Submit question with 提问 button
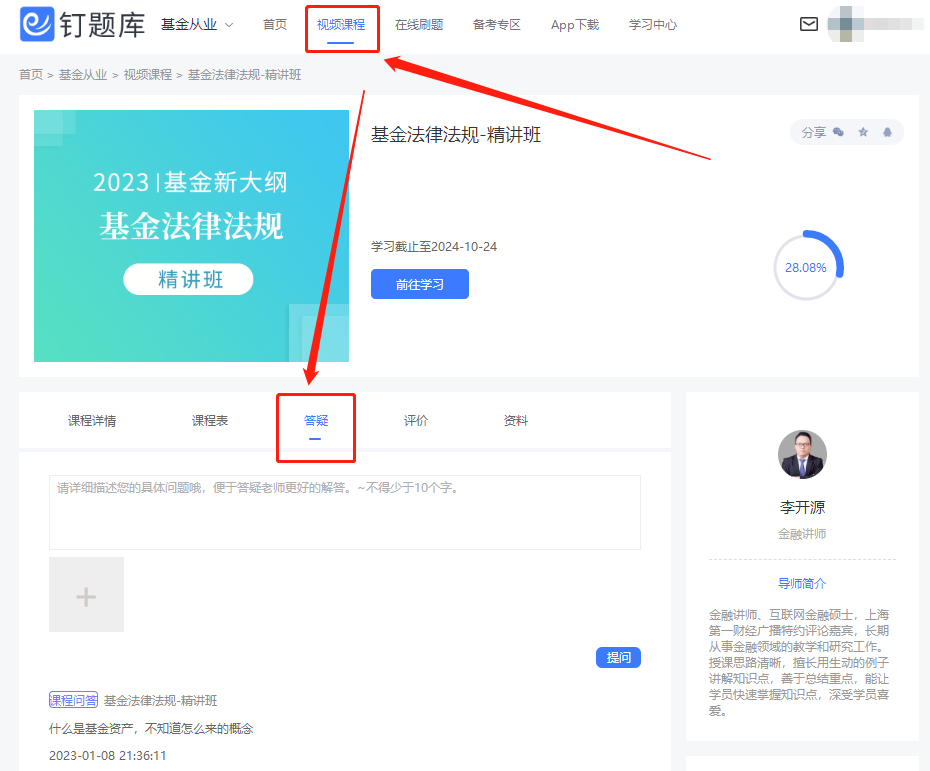This screenshot has height=771, width=930. coord(618,657)
